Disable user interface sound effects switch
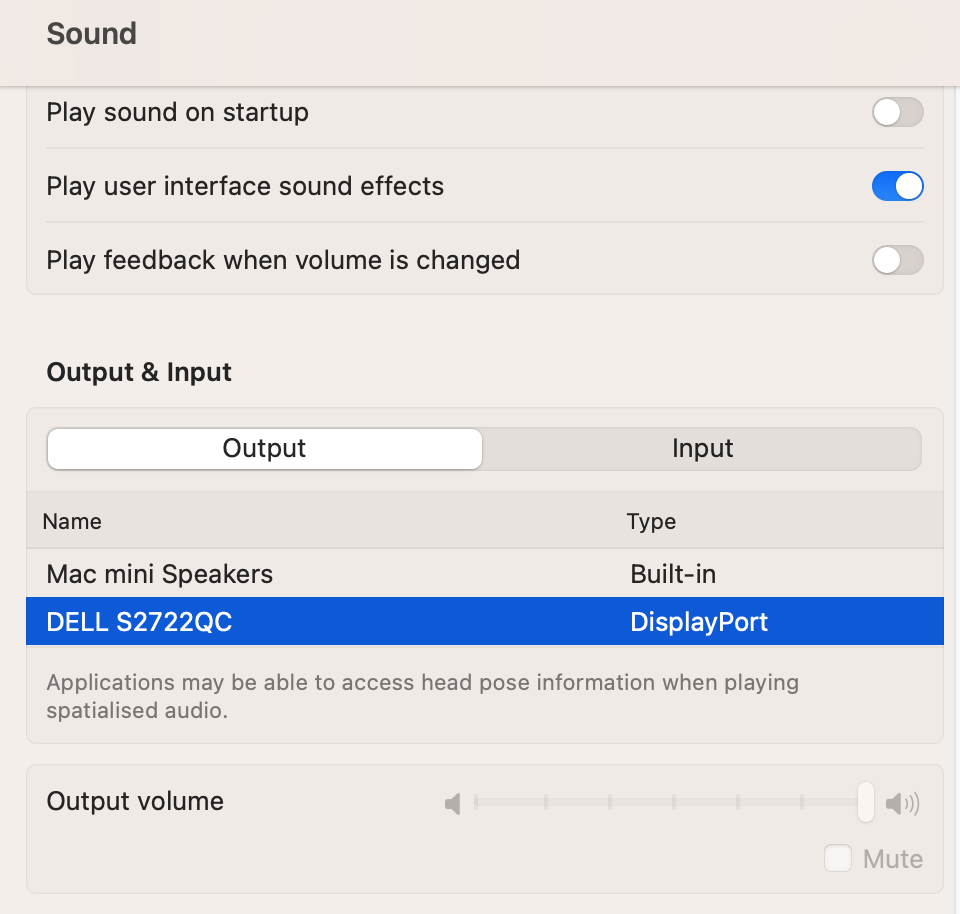Viewport: 960px width, 914px height. (x=897, y=186)
